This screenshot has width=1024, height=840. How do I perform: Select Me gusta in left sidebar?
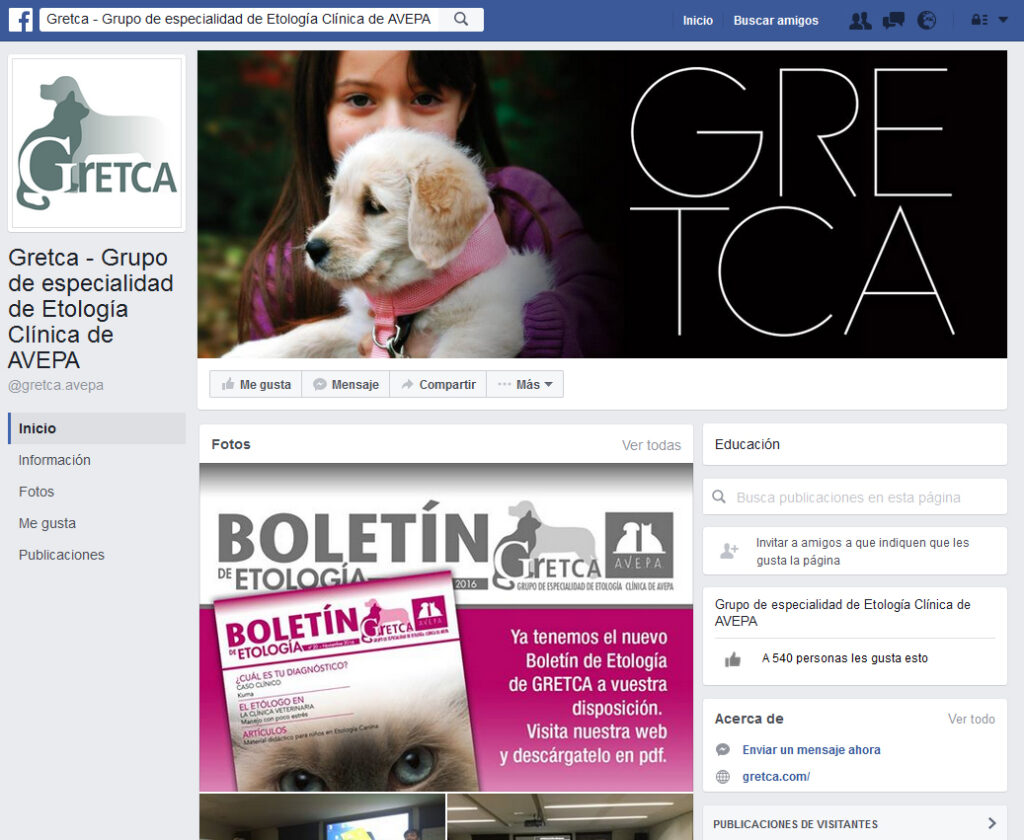47,523
